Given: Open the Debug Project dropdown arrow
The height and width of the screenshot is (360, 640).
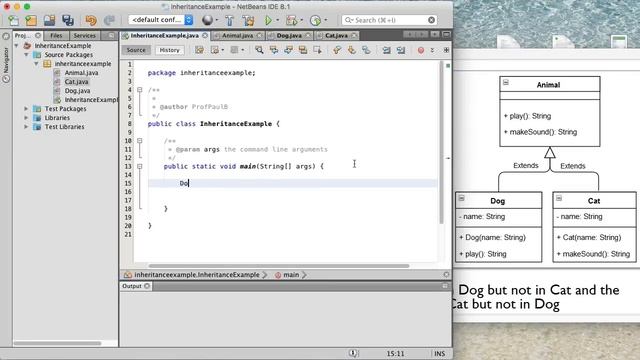Looking at the screenshot, I should (x=301, y=20).
